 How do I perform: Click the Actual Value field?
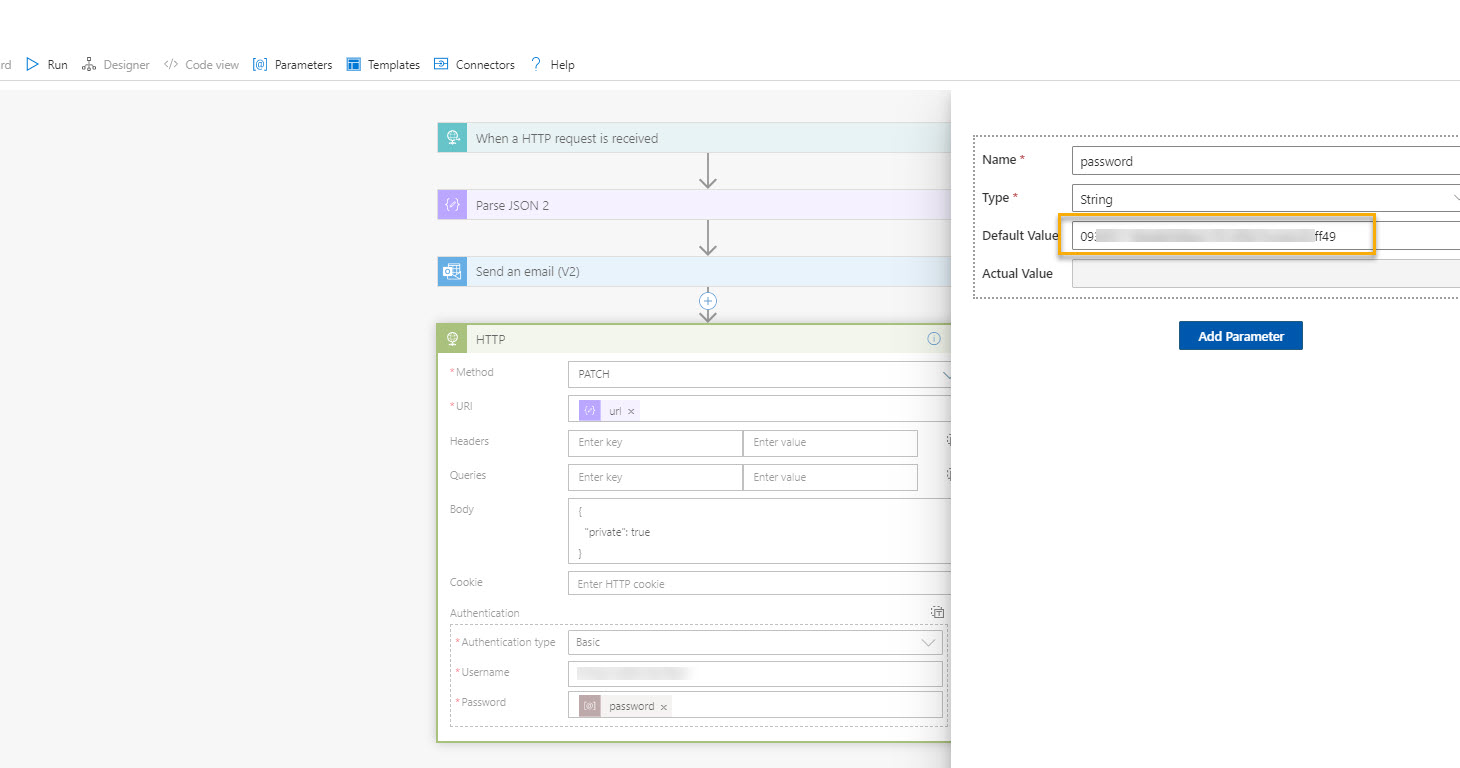click(1266, 273)
